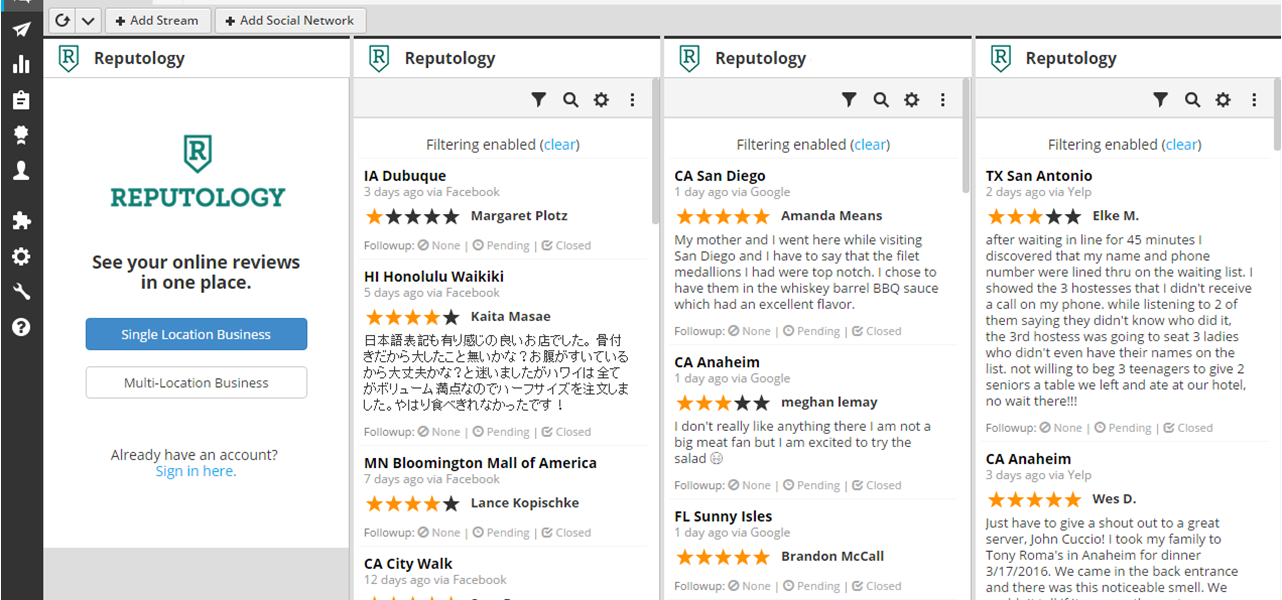1282x600 pixels.
Task: Open Help question mark icon in sidebar
Action: click(x=21, y=327)
